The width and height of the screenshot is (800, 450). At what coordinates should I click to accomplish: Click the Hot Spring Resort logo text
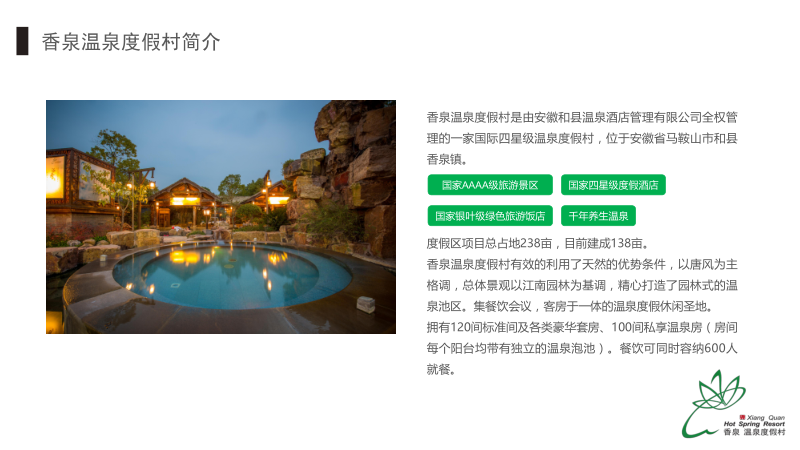tap(754, 424)
